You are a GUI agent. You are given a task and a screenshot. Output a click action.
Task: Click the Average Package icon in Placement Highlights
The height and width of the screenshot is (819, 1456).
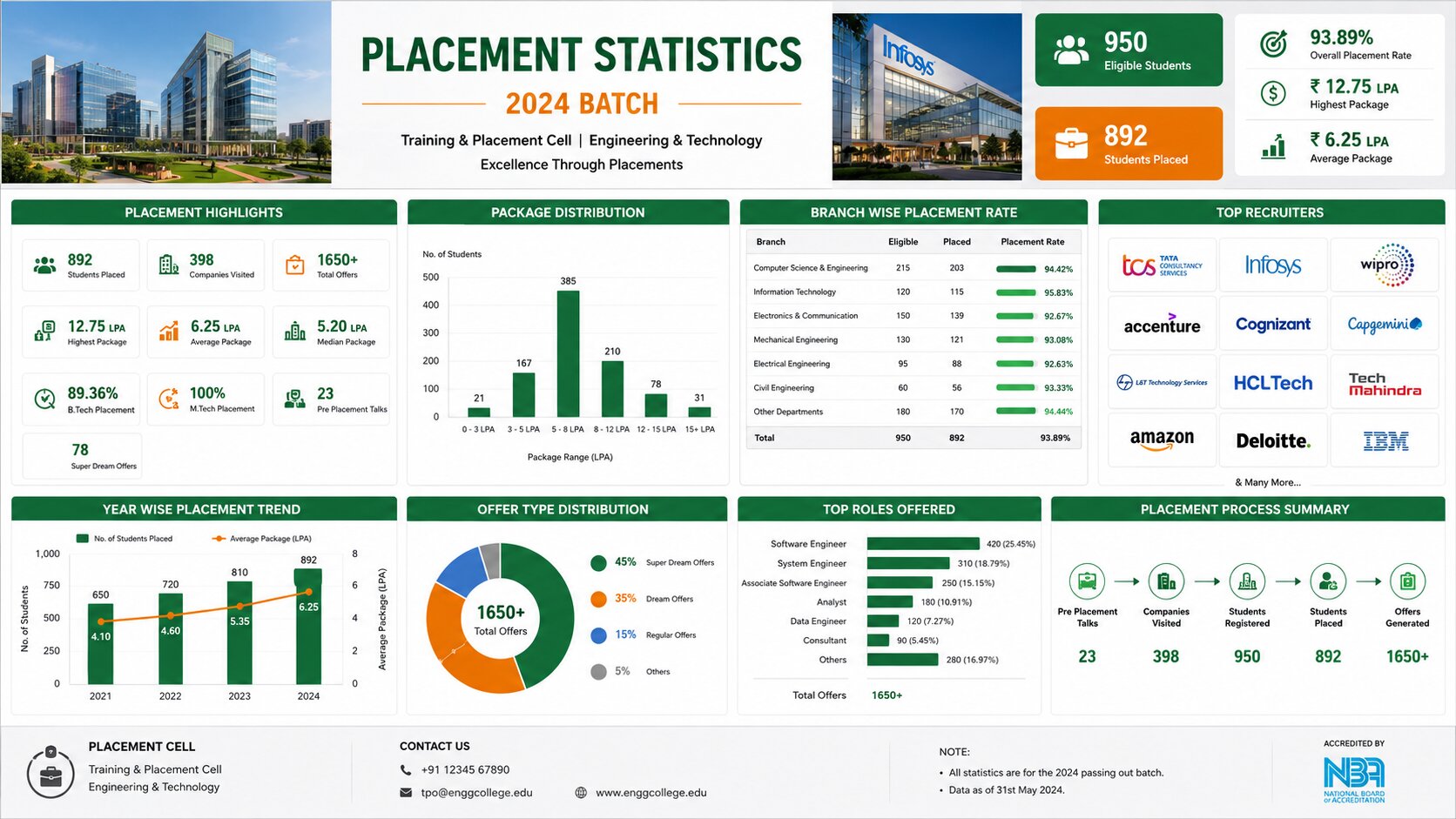point(169,331)
